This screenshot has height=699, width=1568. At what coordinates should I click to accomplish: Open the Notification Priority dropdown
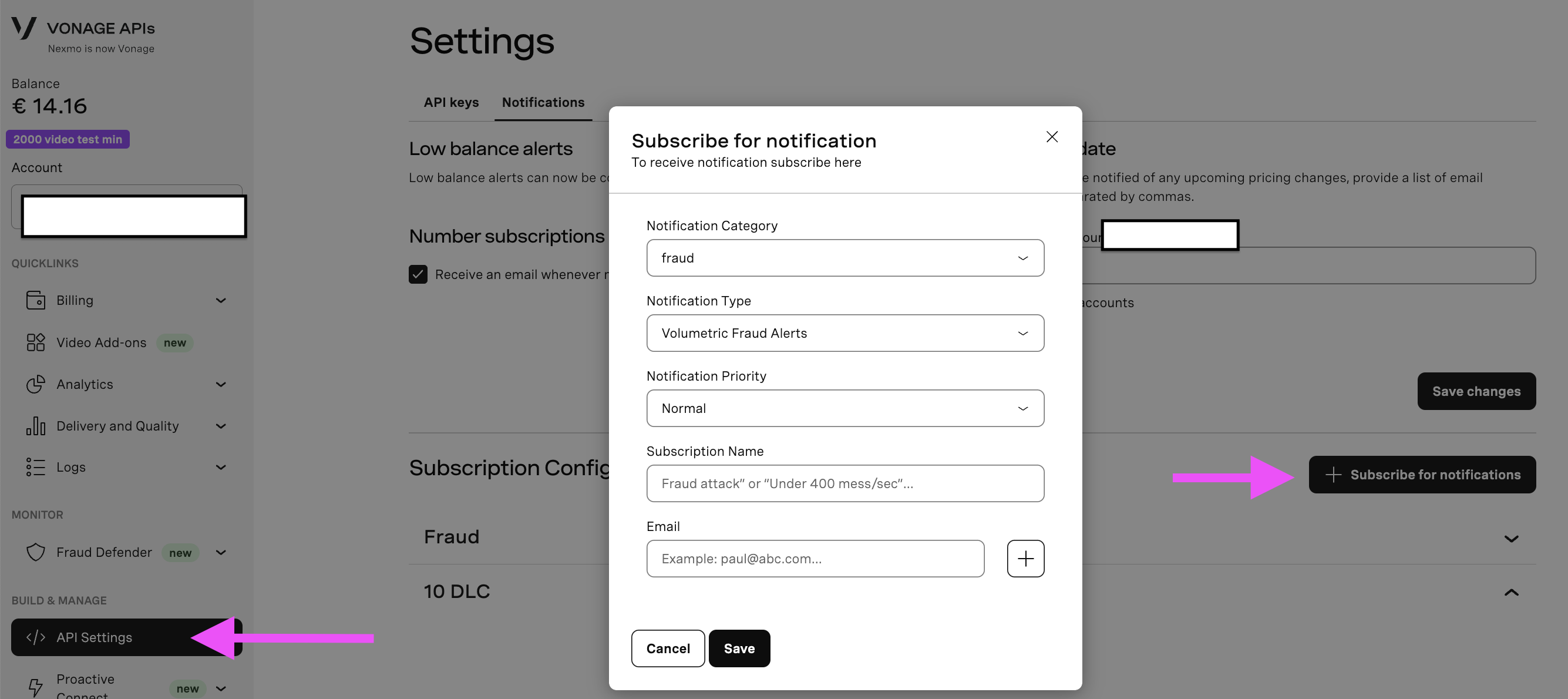pyautogui.click(x=845, y=408)
